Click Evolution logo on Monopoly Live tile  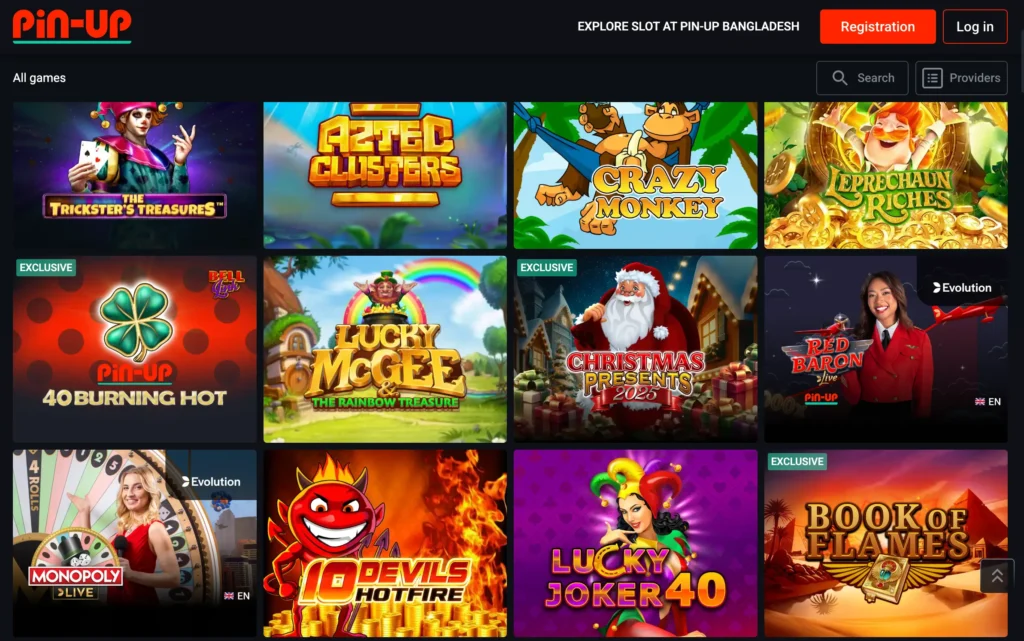[211, 482]
